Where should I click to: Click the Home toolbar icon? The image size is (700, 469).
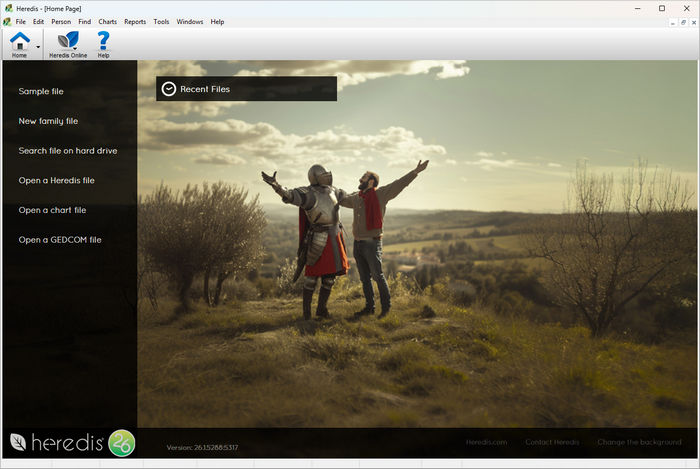click(19, 41)
